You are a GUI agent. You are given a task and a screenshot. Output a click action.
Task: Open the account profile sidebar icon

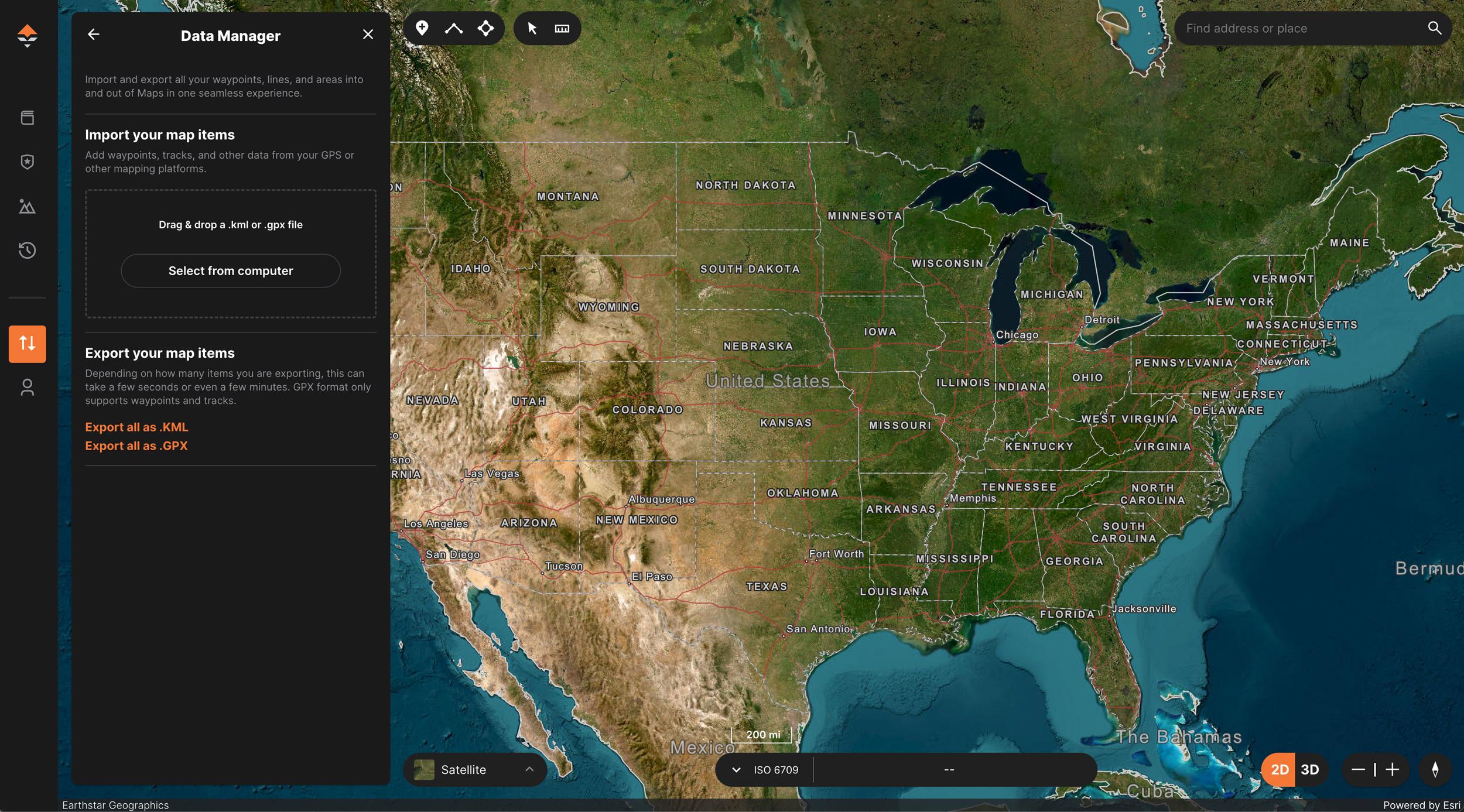coord(27,387)
